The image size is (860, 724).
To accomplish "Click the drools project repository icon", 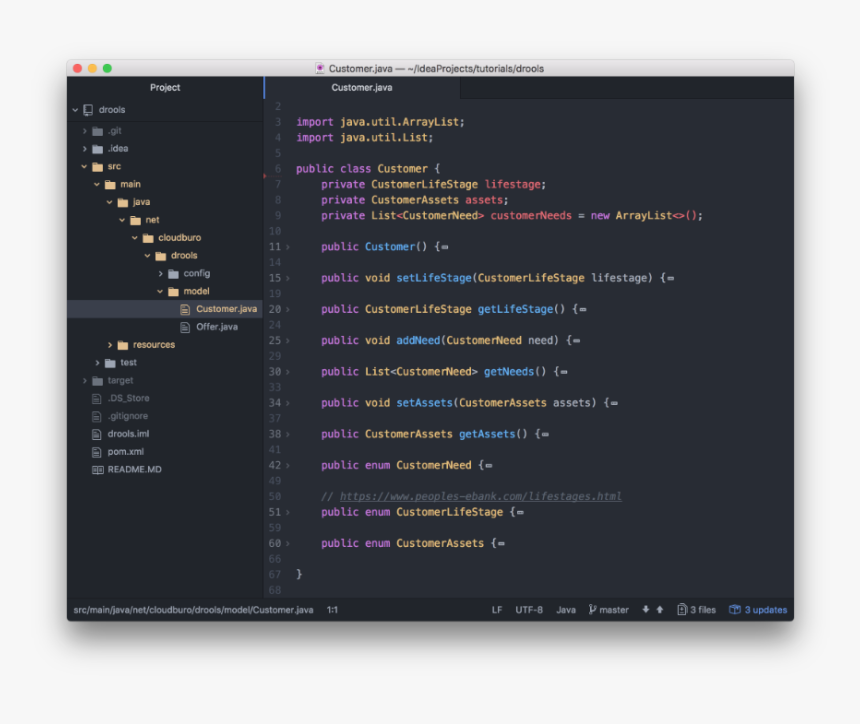I will [x=88, y=110].
